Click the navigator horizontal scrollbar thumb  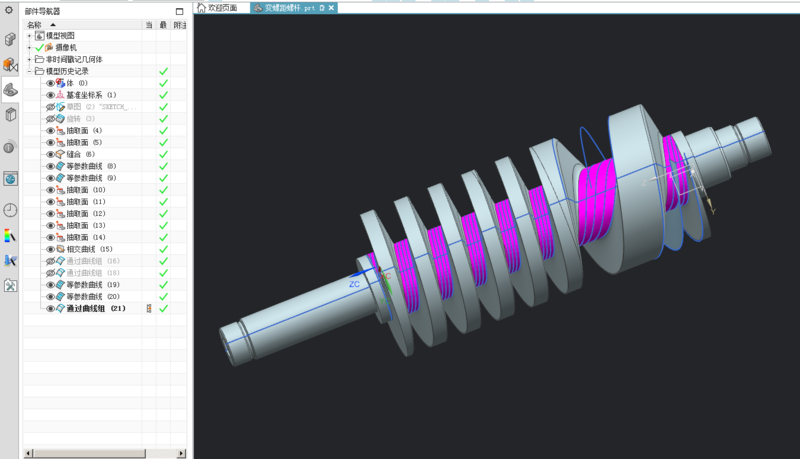tap(89, 453)
